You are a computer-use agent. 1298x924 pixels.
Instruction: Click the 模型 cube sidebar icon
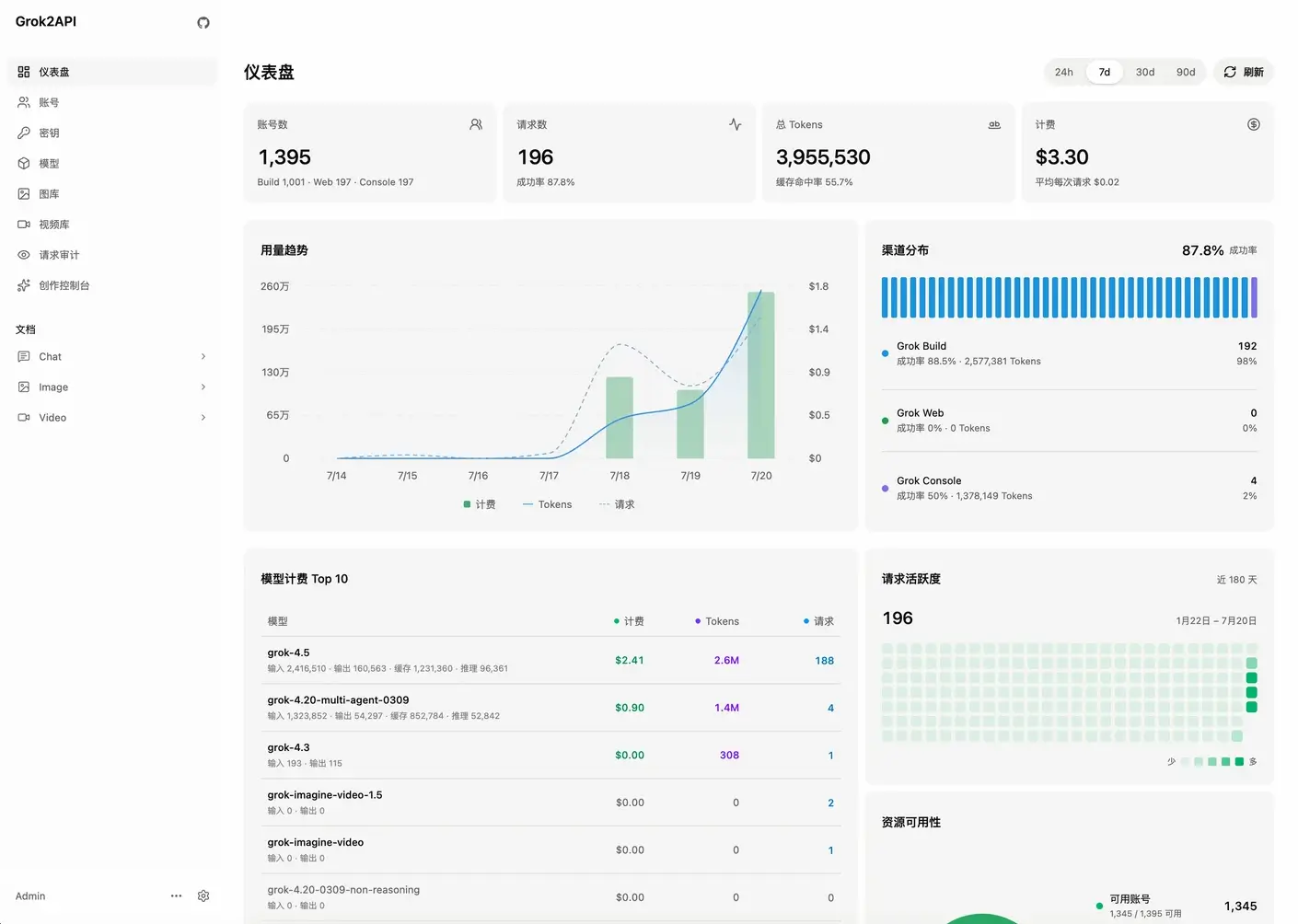click(x=24, y=163)
